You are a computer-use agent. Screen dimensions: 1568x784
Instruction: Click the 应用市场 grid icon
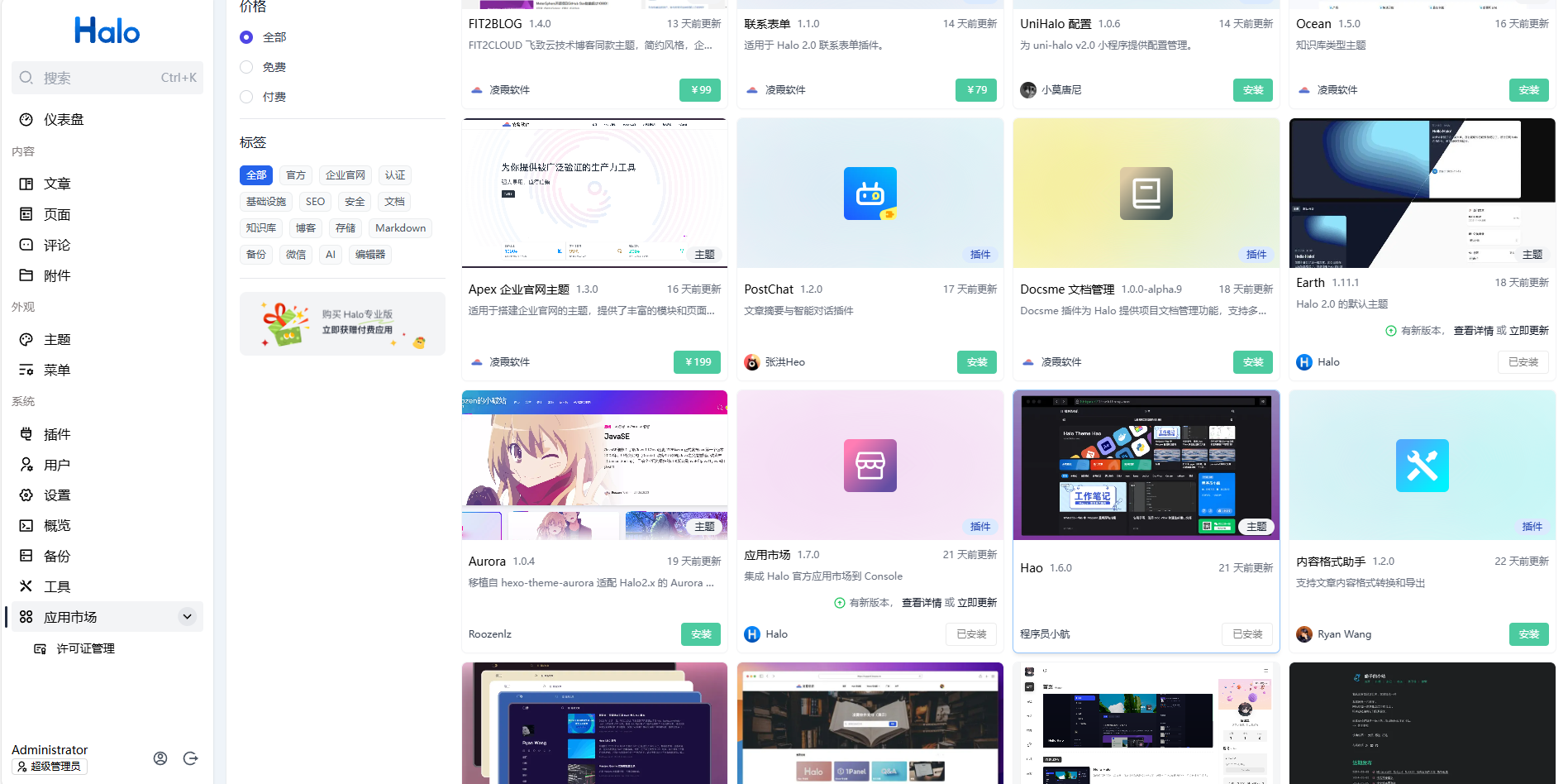click(x=26, y=617)
